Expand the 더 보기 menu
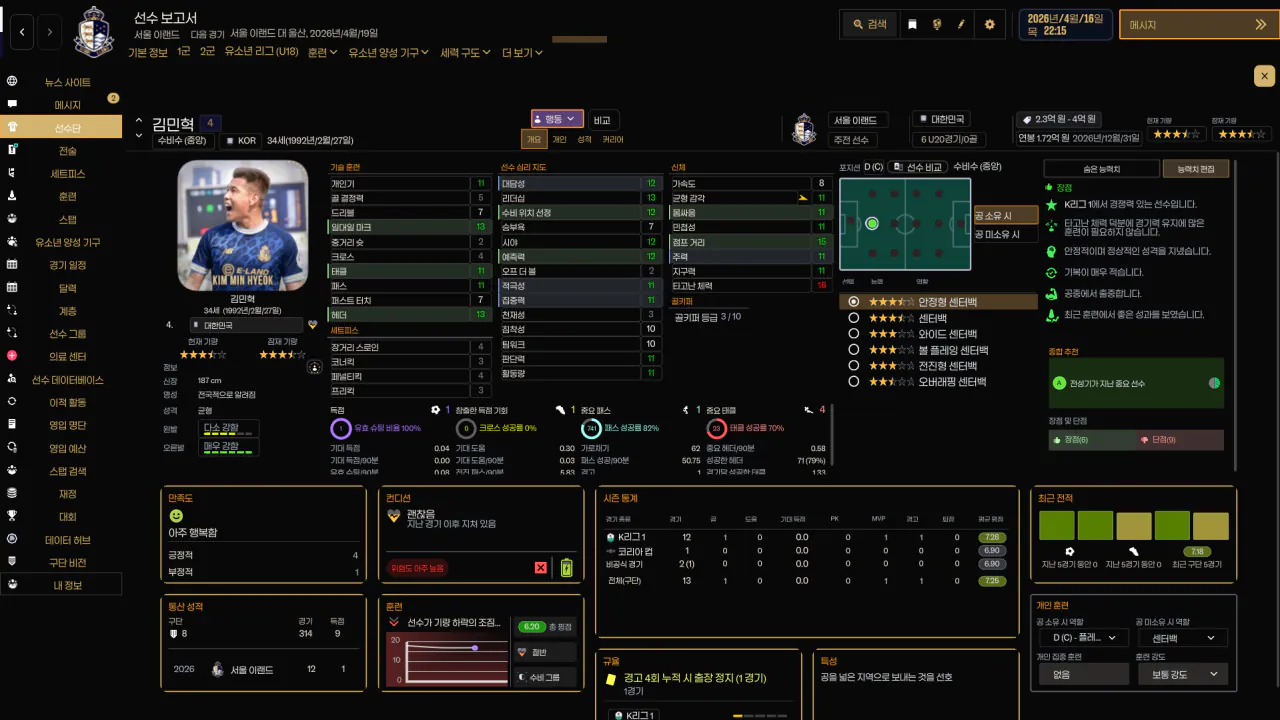 coord(523,52)
